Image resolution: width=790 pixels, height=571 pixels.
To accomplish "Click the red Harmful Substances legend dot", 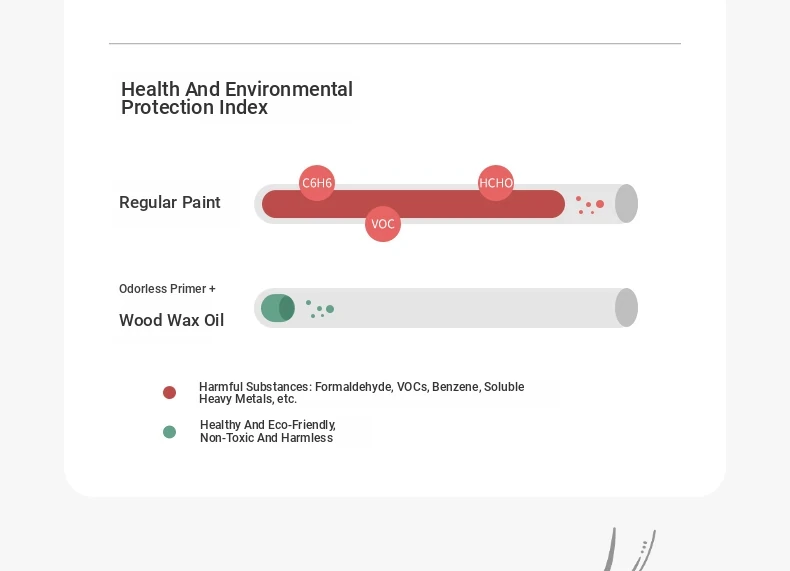I will (169, 393).
